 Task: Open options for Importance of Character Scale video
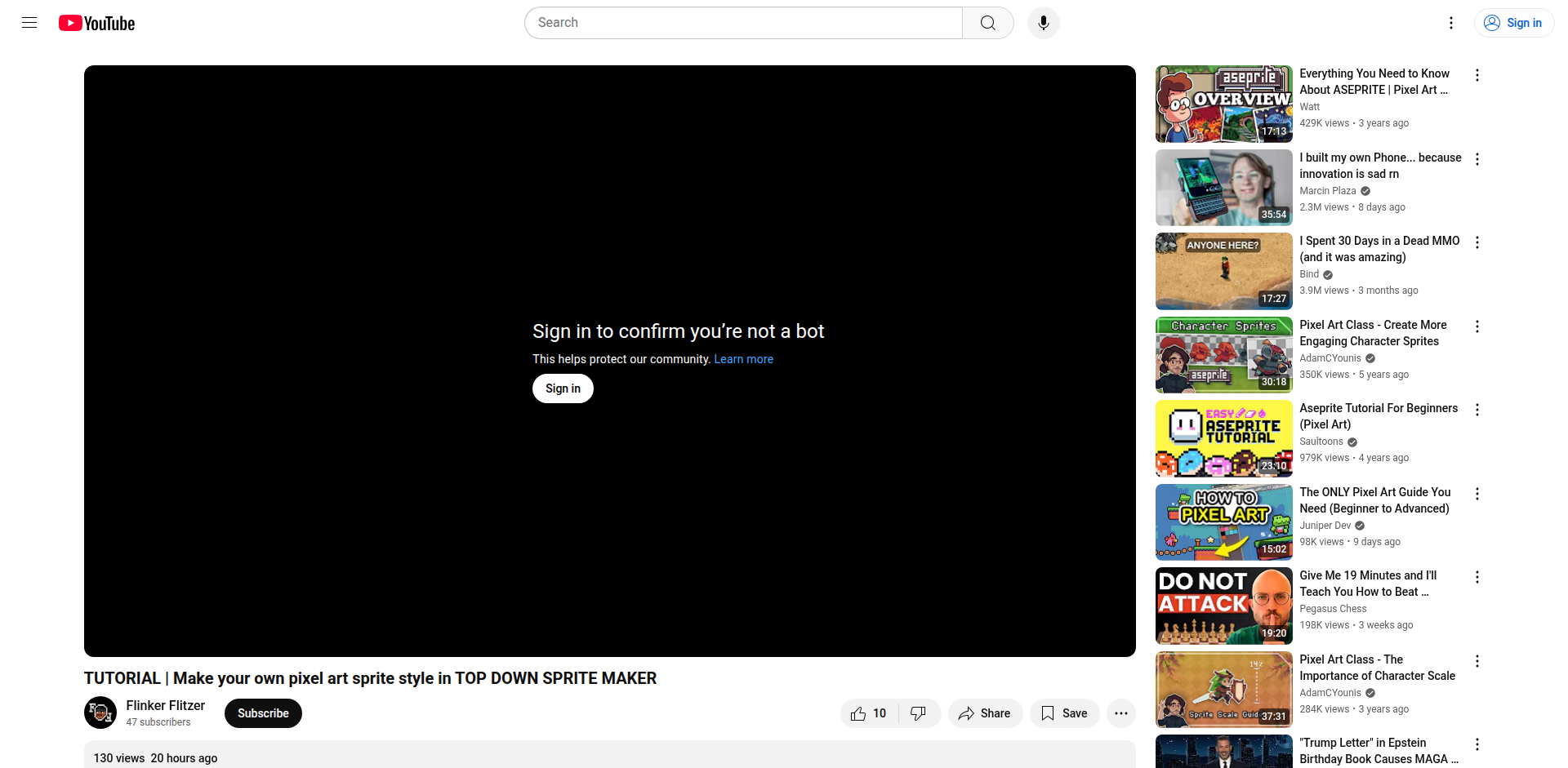1477,661
